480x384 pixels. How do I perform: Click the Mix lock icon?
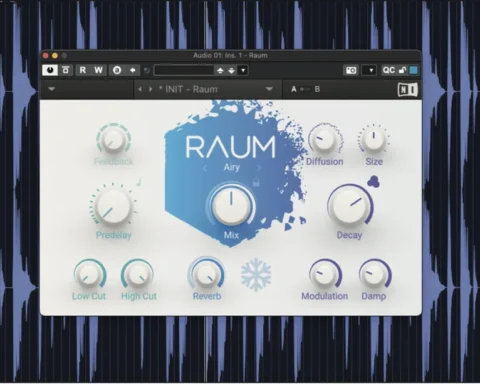click(x=256, y=182)
